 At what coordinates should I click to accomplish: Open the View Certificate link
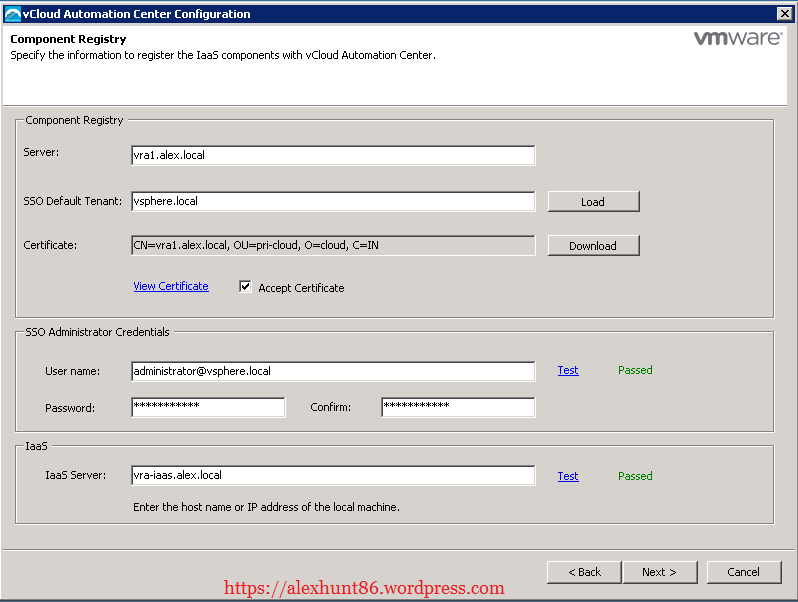tap(171, 286)
